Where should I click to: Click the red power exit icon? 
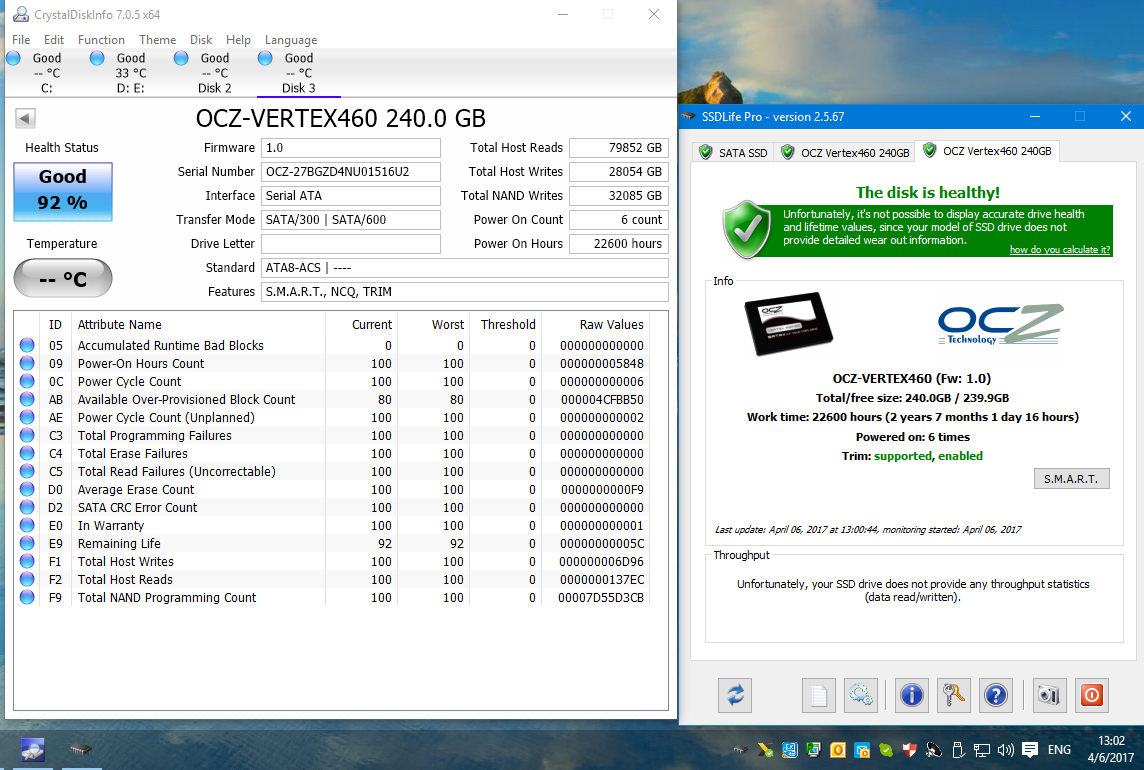(1091, 695)
